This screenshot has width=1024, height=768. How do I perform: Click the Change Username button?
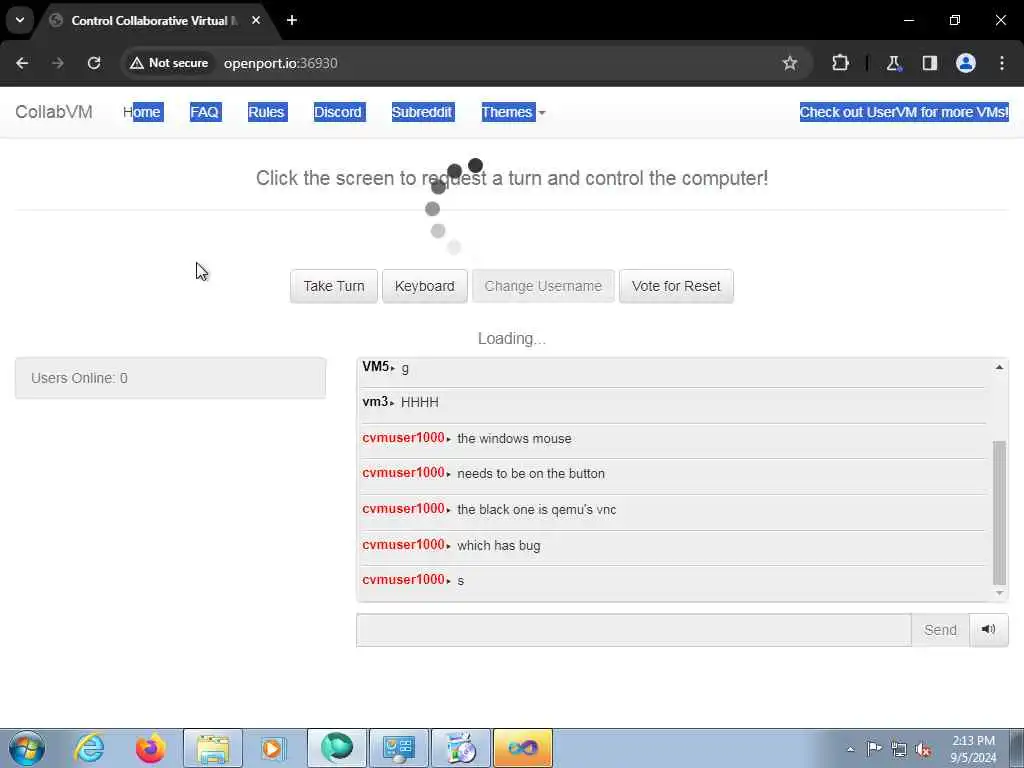pos(543,286)
